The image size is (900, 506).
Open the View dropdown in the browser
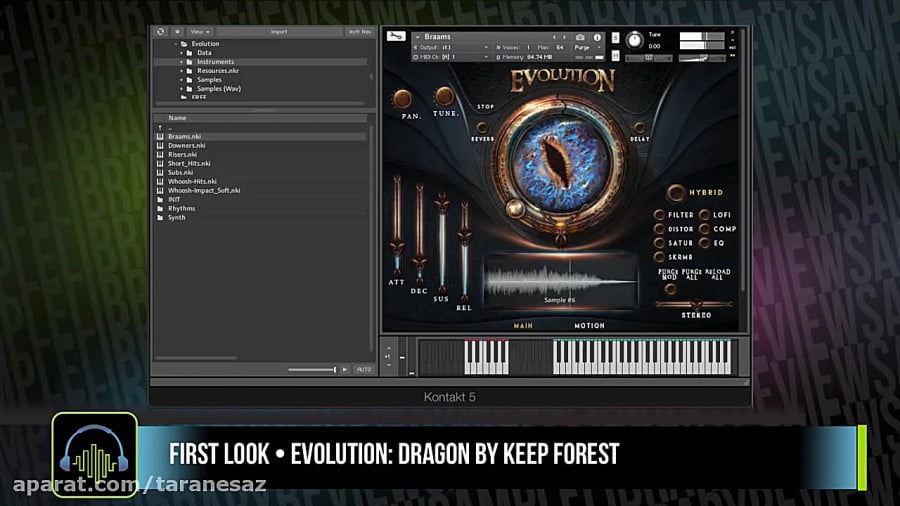click(201, 31)
